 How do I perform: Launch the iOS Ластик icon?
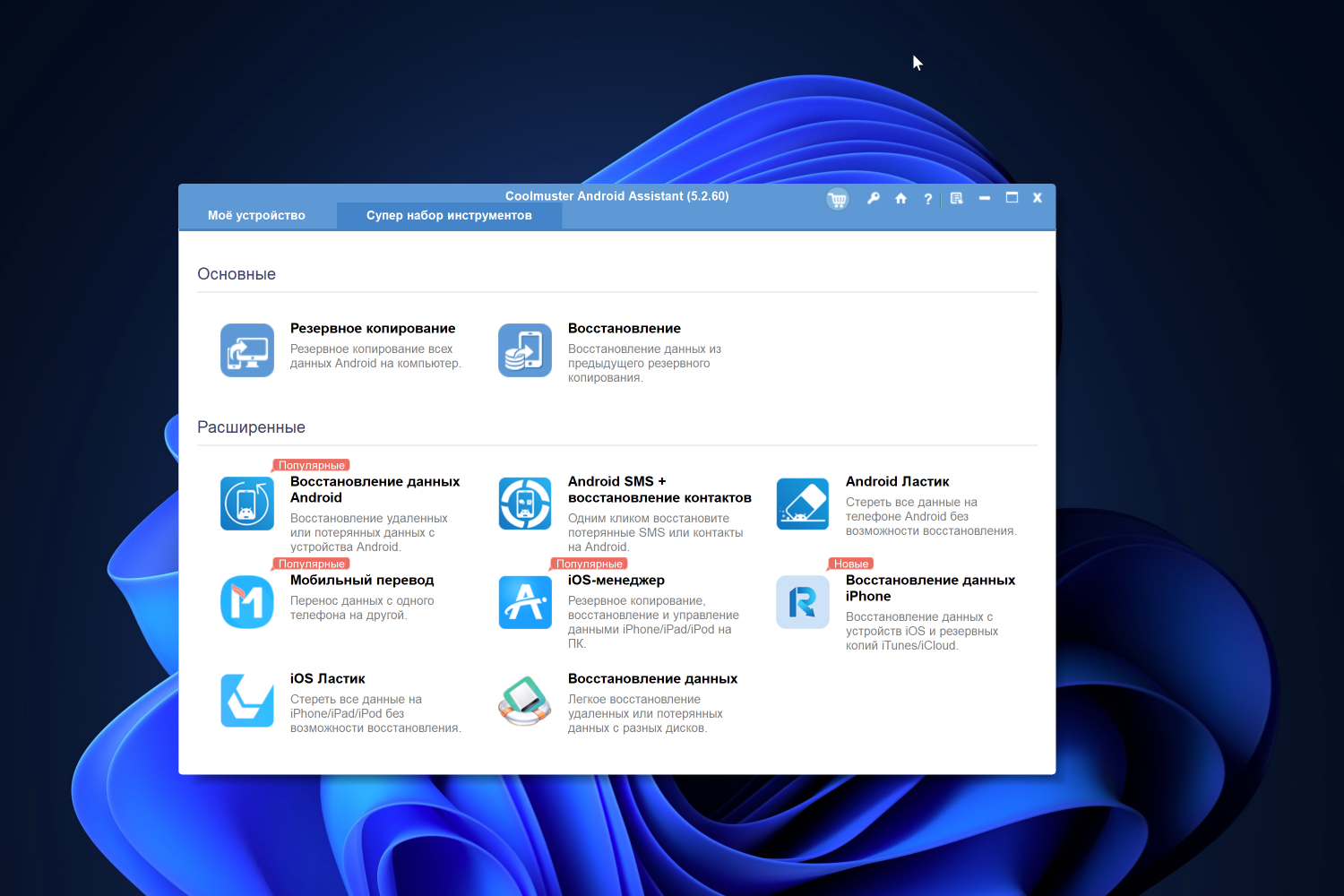coord(247,701)
